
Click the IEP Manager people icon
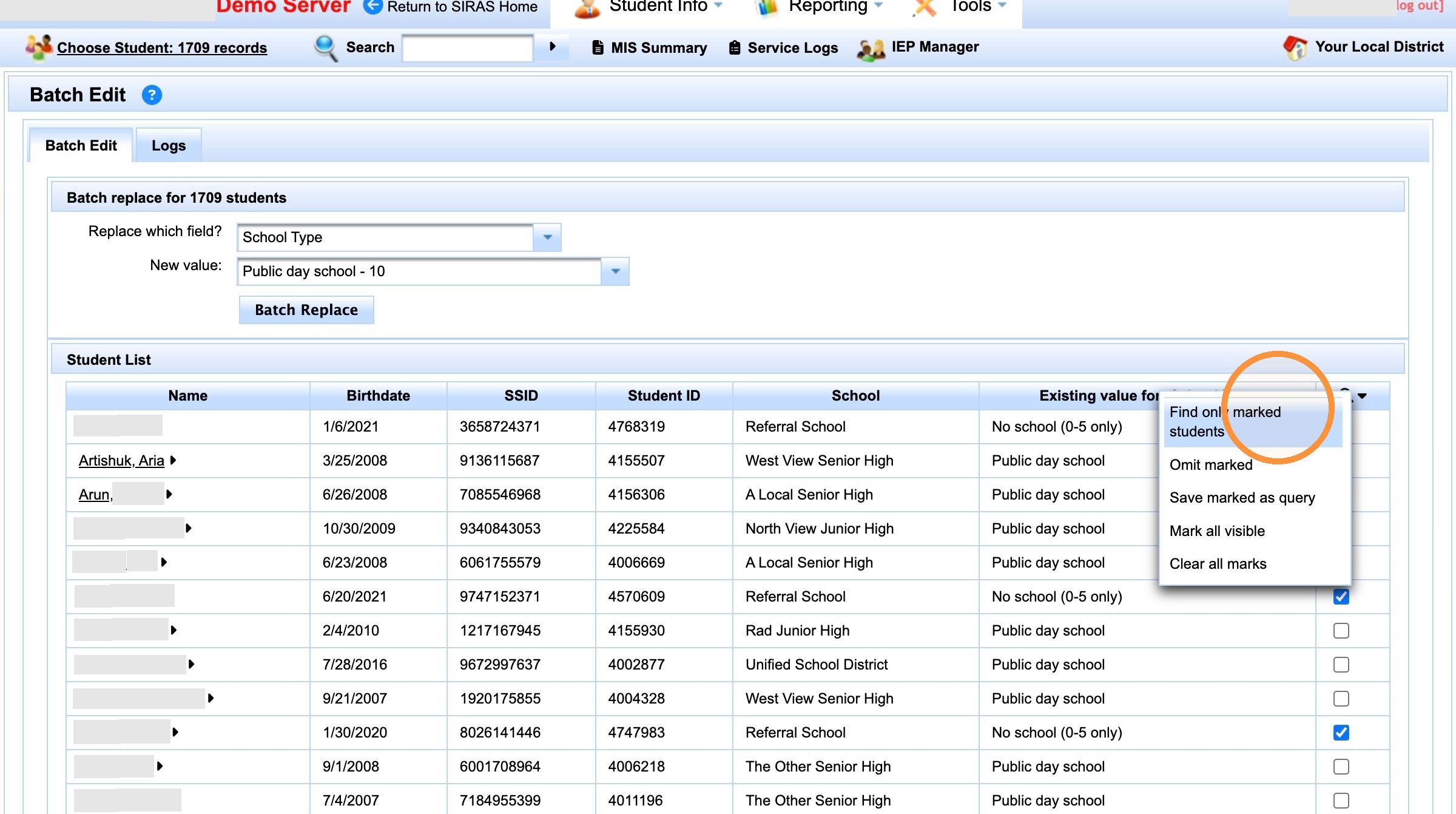click(871, 49)
